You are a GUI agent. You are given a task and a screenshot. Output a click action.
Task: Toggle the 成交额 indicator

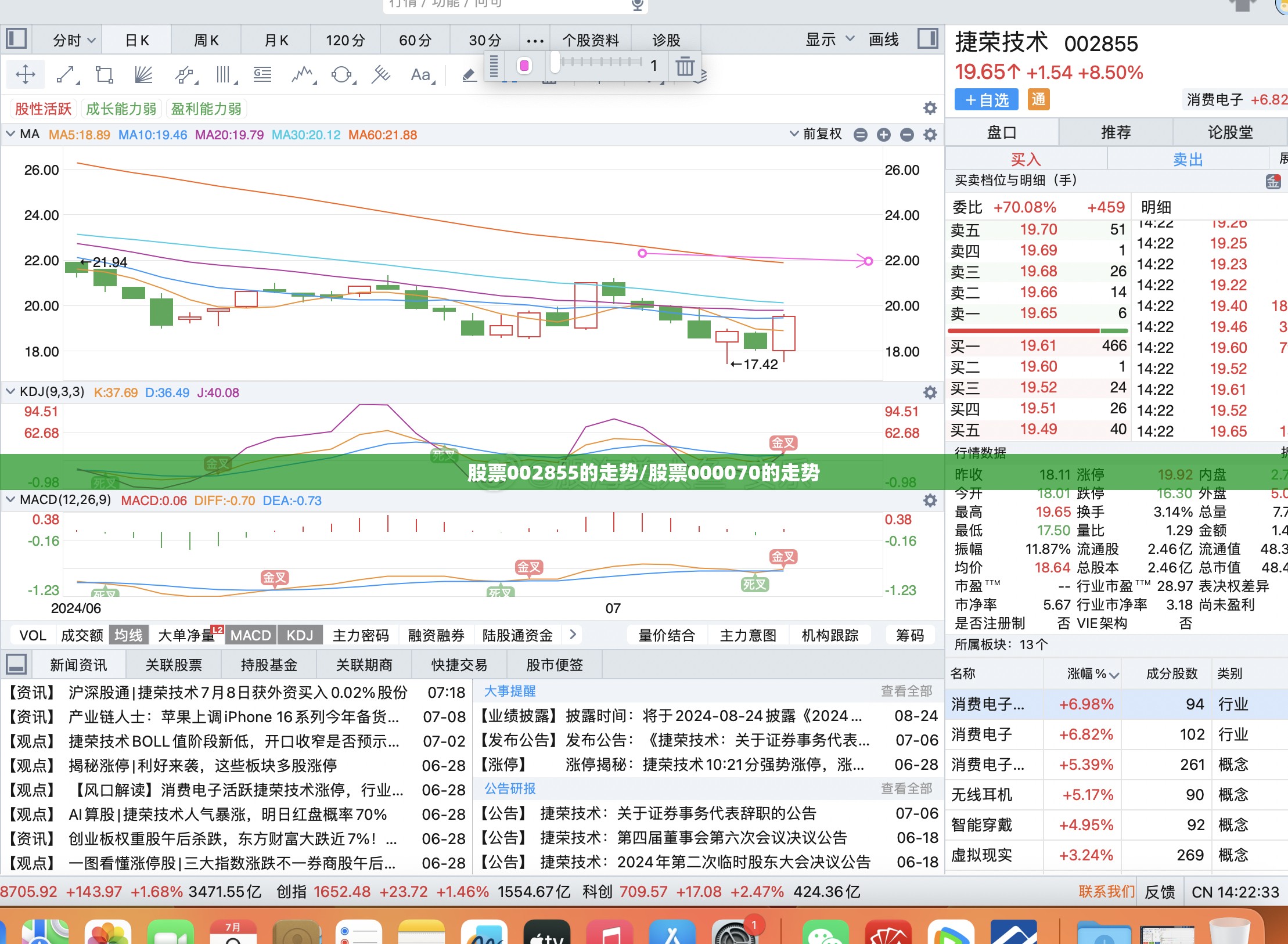[x=82, y=635]
